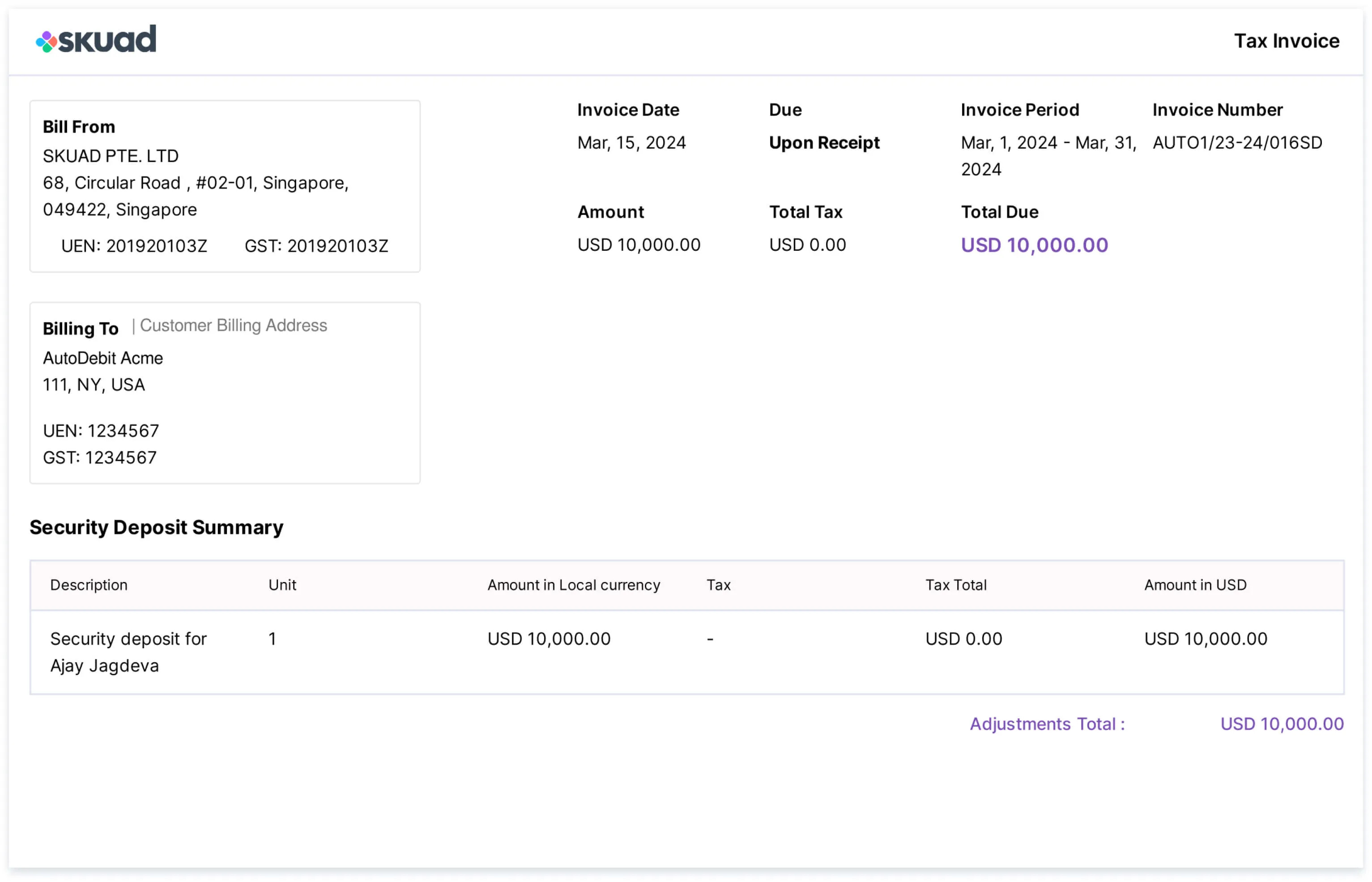Viewport: 1372px width, 882px height.
Task: Select 'AutoDebit Acme' customer name
Action: tap(103, 358)
